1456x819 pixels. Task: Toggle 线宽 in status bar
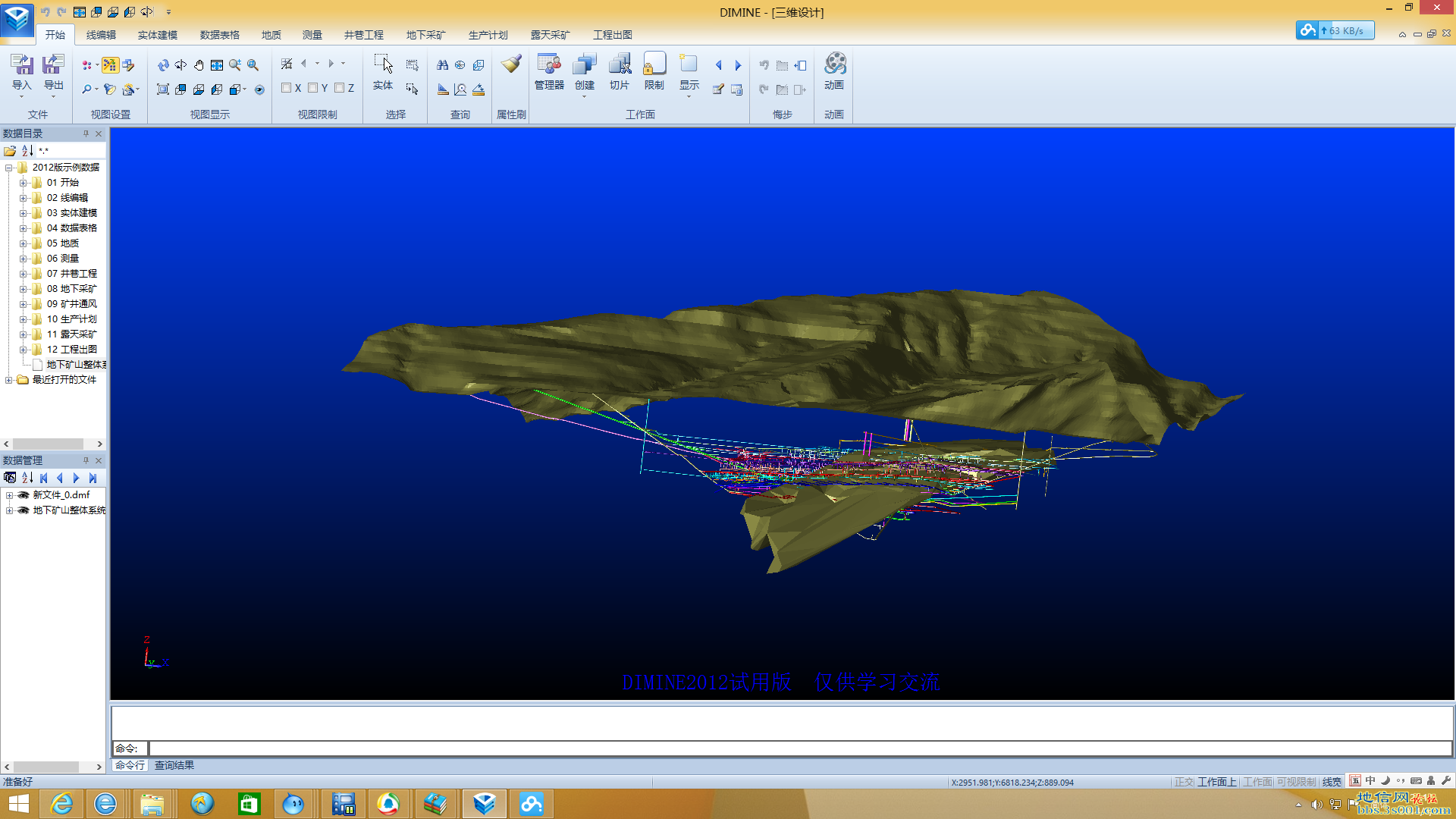point(1332,782)
